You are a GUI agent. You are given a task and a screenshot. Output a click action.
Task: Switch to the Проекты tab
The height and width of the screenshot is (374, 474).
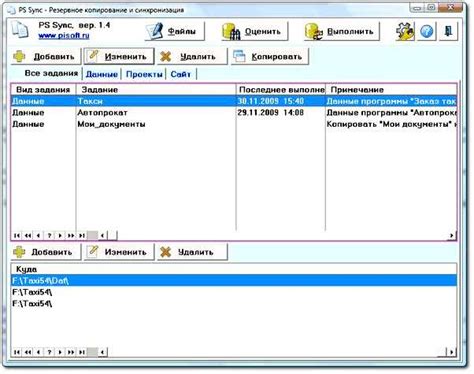pyautogui.click(x=144, y=74)
